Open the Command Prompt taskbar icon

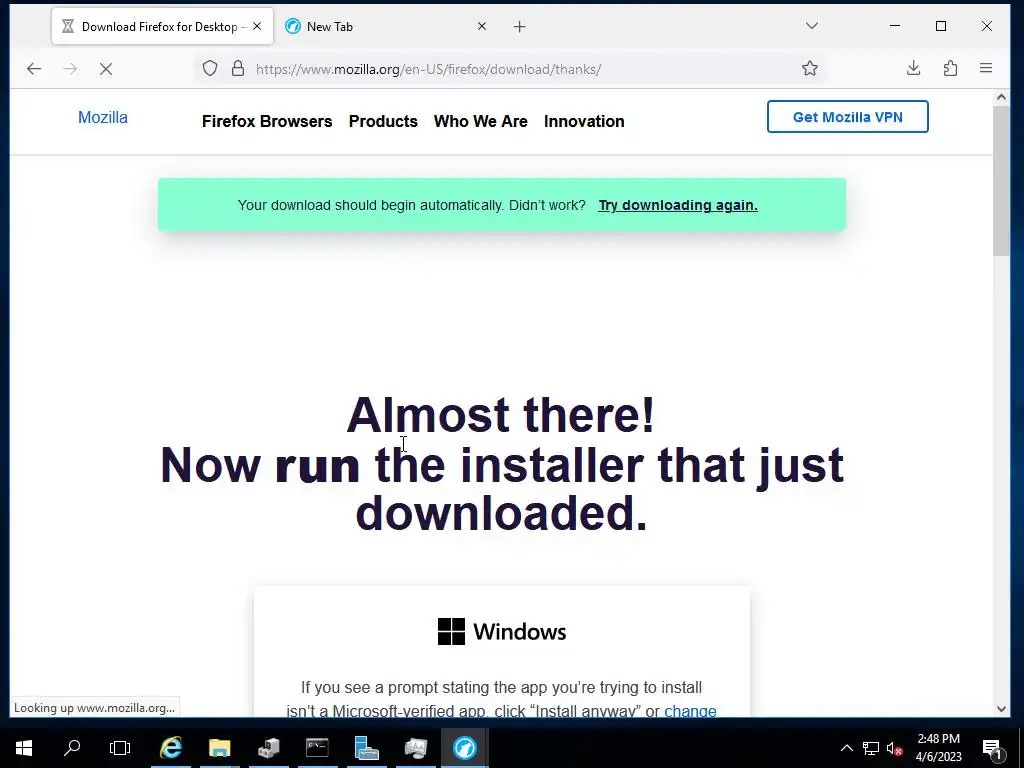coord(317,748)
